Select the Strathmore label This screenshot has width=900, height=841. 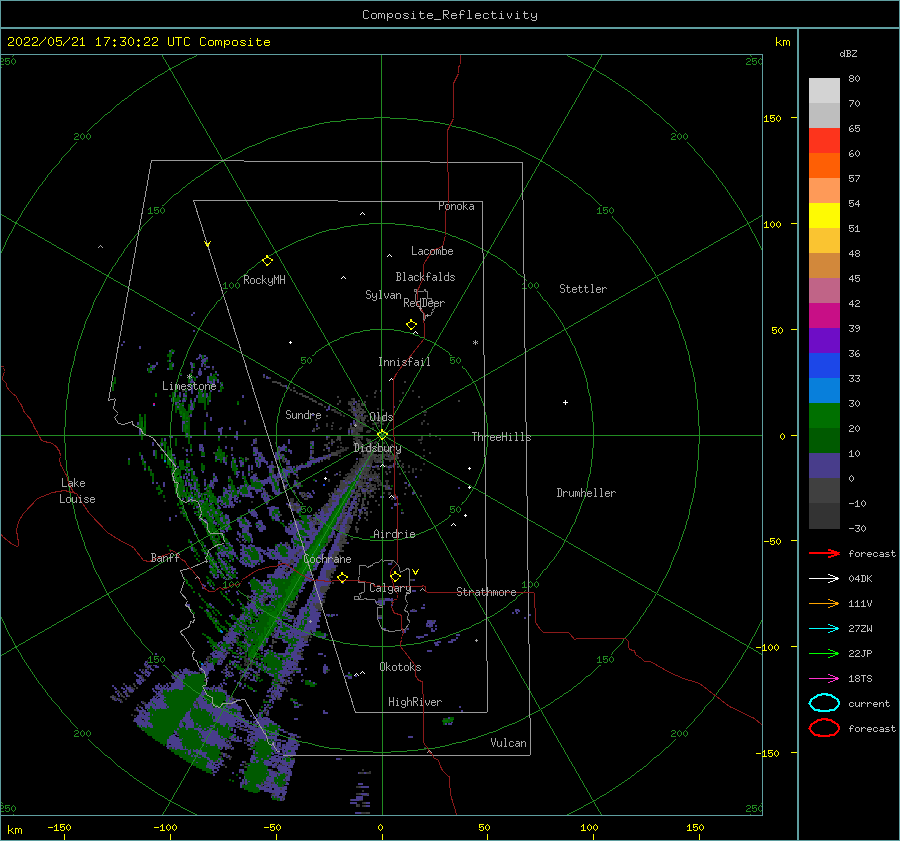click(x=486, y=592)
